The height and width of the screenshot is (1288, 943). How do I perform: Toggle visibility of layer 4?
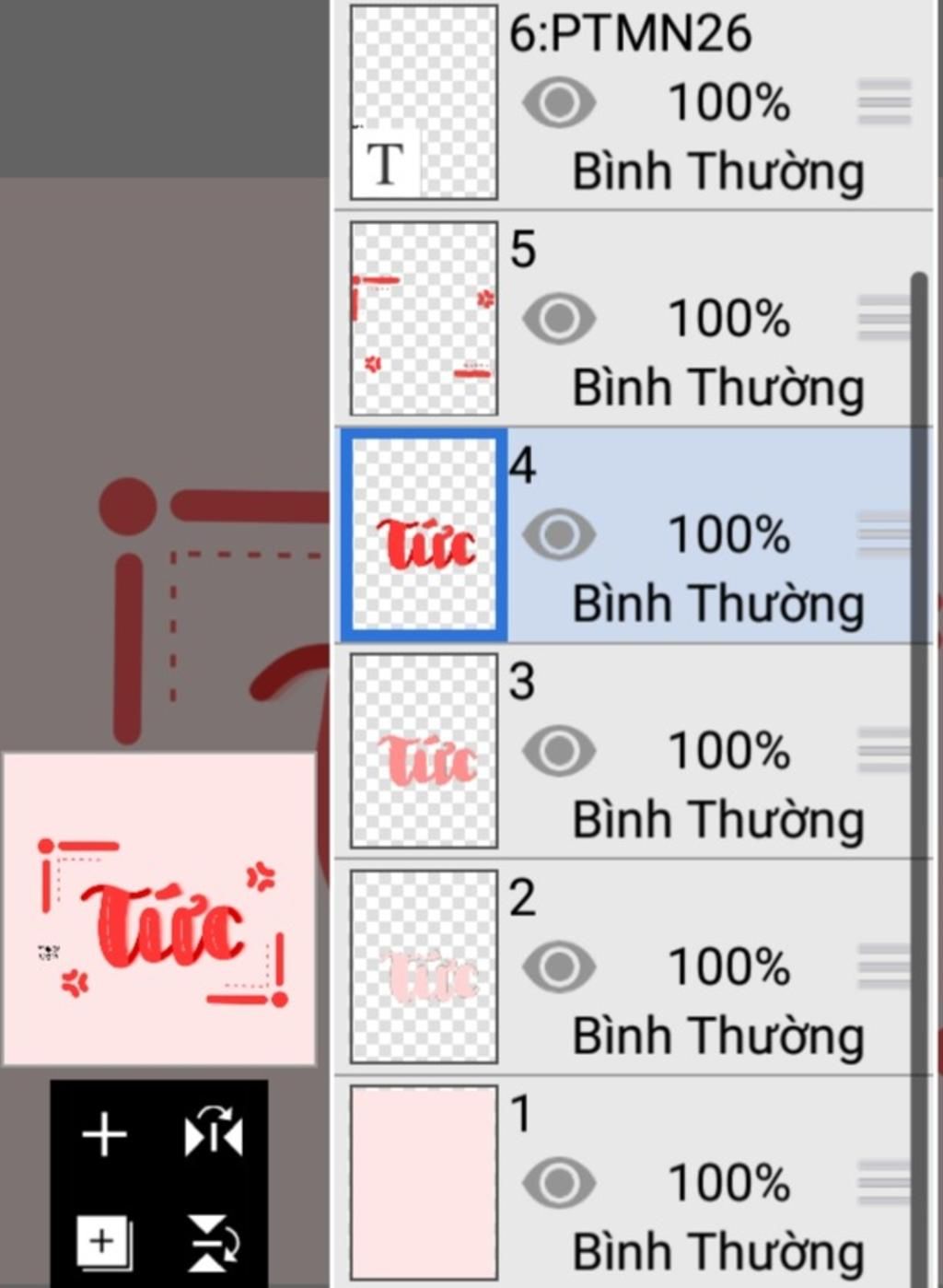click(x=559, y=534)
